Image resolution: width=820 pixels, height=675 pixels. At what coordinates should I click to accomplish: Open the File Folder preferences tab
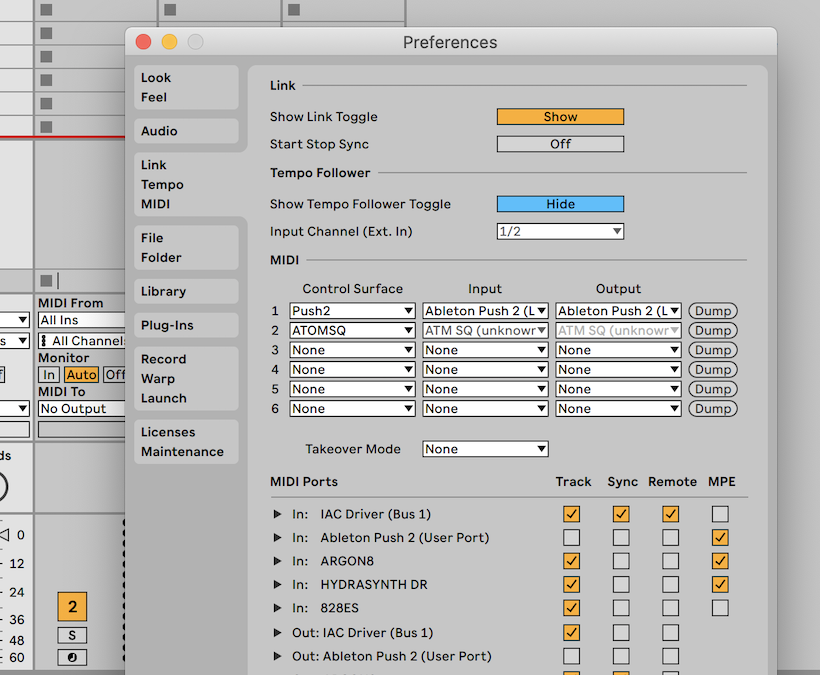(x=186, y=247)
